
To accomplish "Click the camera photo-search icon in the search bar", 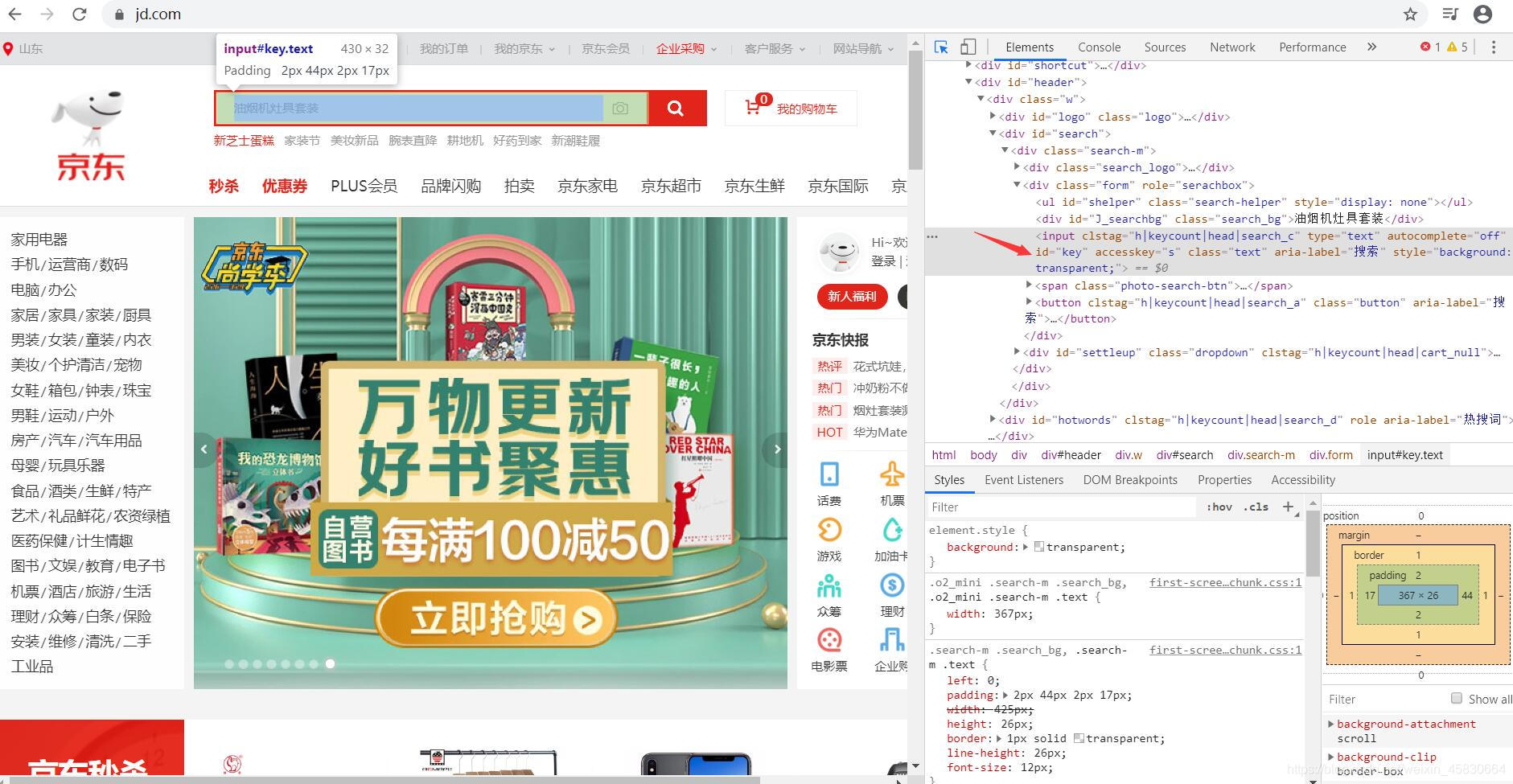I will pos(620,108).
